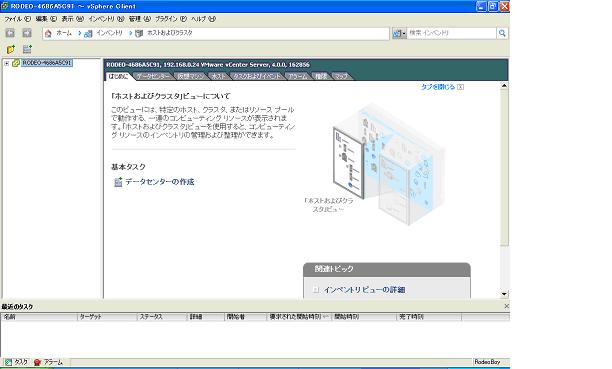Open the 表示 menu
612x369 pixels.
[x=73, y=19]
